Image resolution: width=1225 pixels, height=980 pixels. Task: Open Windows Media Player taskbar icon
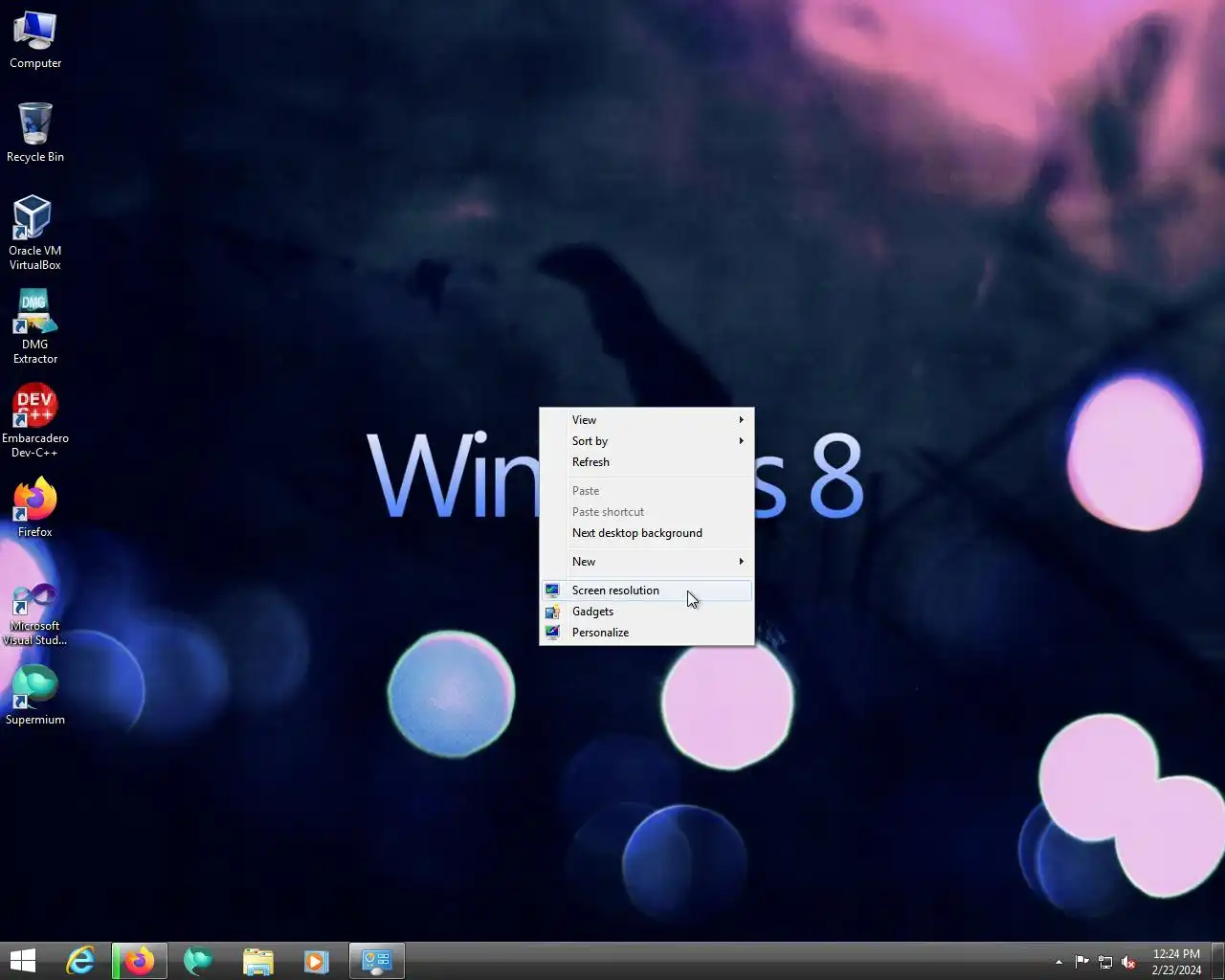pyautogui.click(x=317, y=961)
